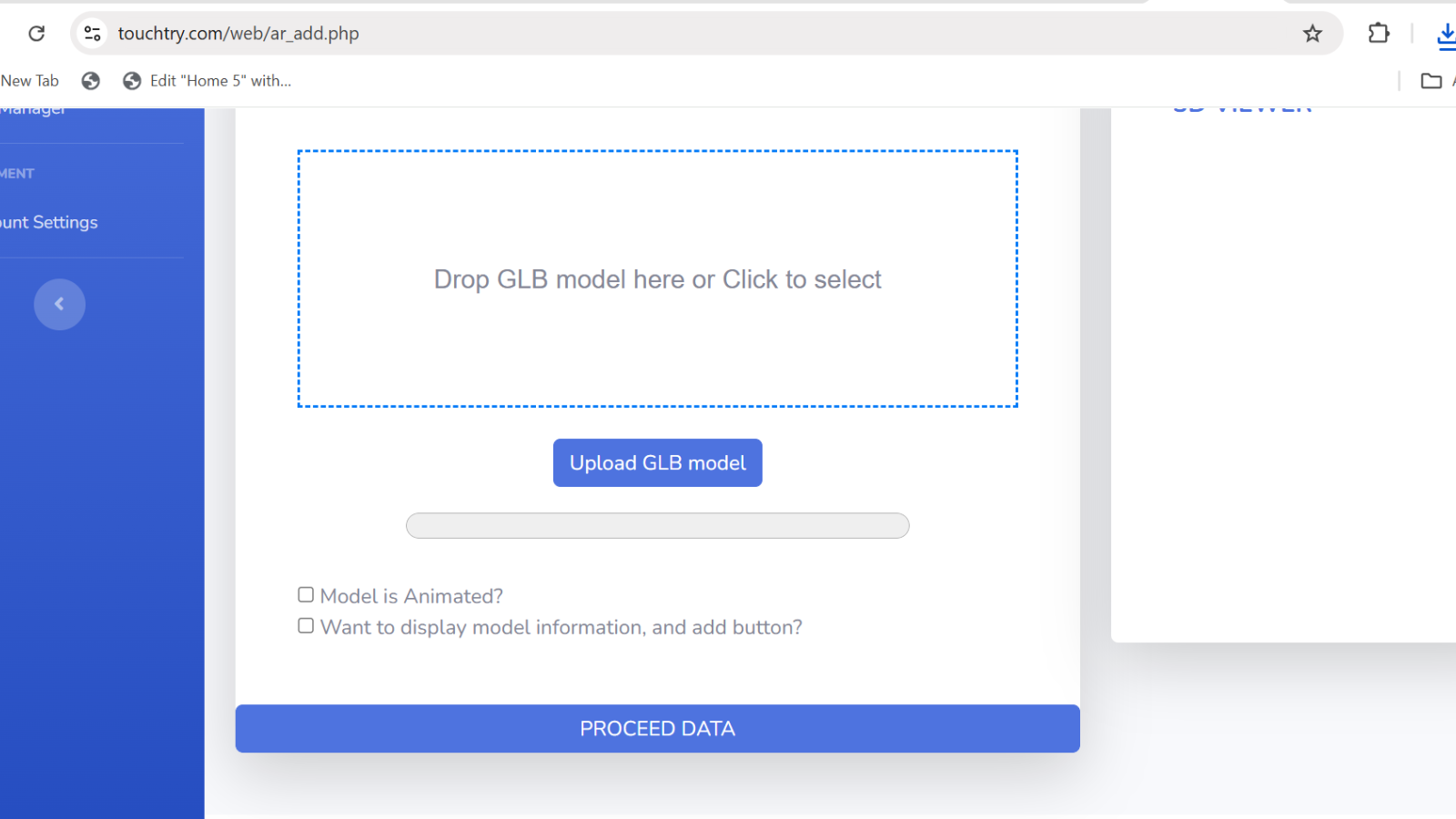Collapse the sidebar with the chevron button
The height and width of the screenshot is (819, 1456).
pos(59,304)
